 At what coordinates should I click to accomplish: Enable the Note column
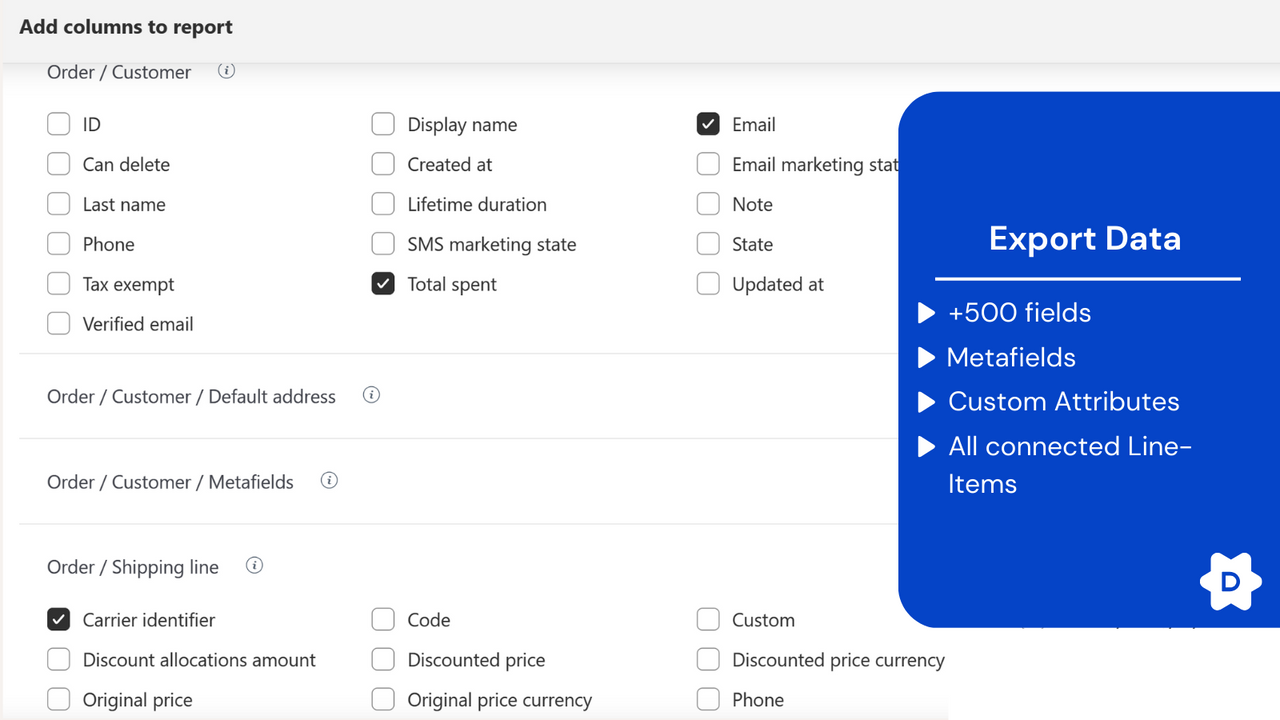708,204
